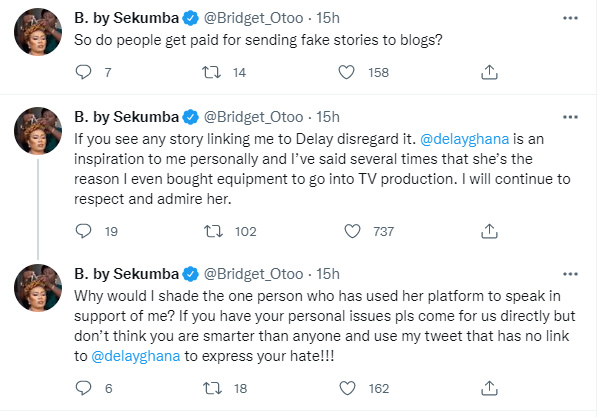The width and height of the screenshot is (600, 417).
Task: Open more options on the first tweet
Action: pos(570,18)
